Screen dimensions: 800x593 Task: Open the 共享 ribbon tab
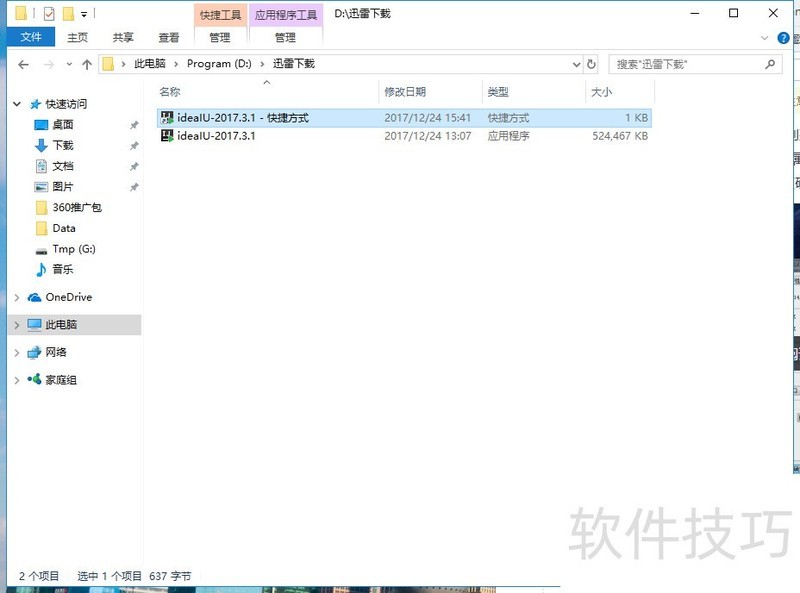(123, 37)
